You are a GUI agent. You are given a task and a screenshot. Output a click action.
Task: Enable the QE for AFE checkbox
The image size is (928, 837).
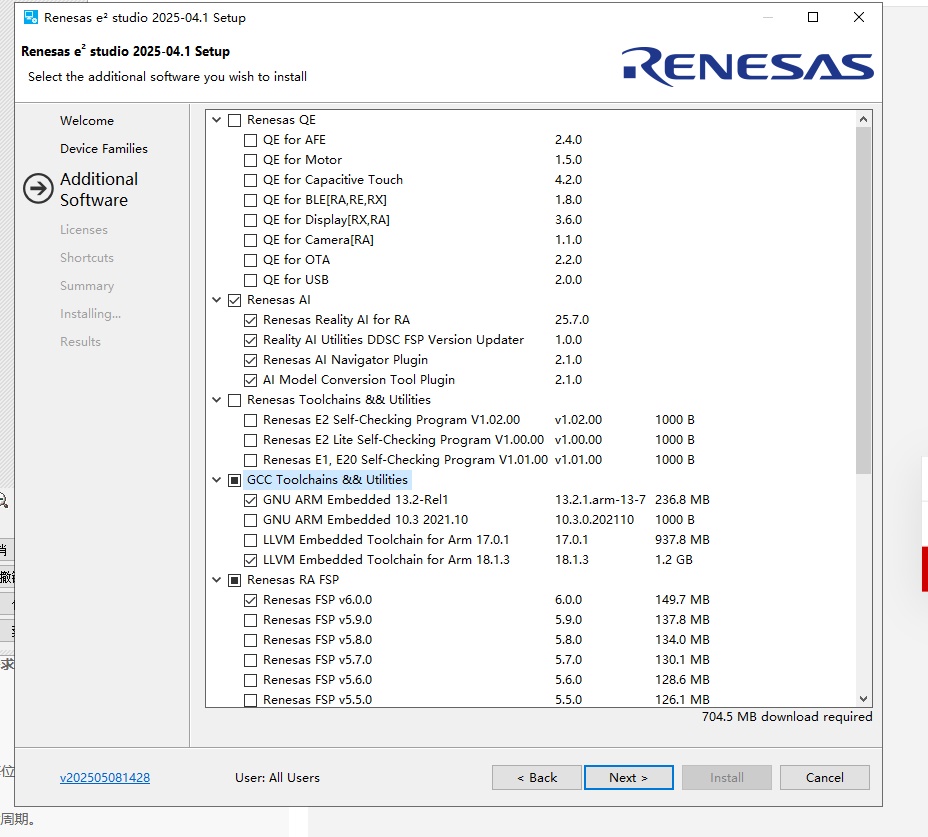coord(250,140)
